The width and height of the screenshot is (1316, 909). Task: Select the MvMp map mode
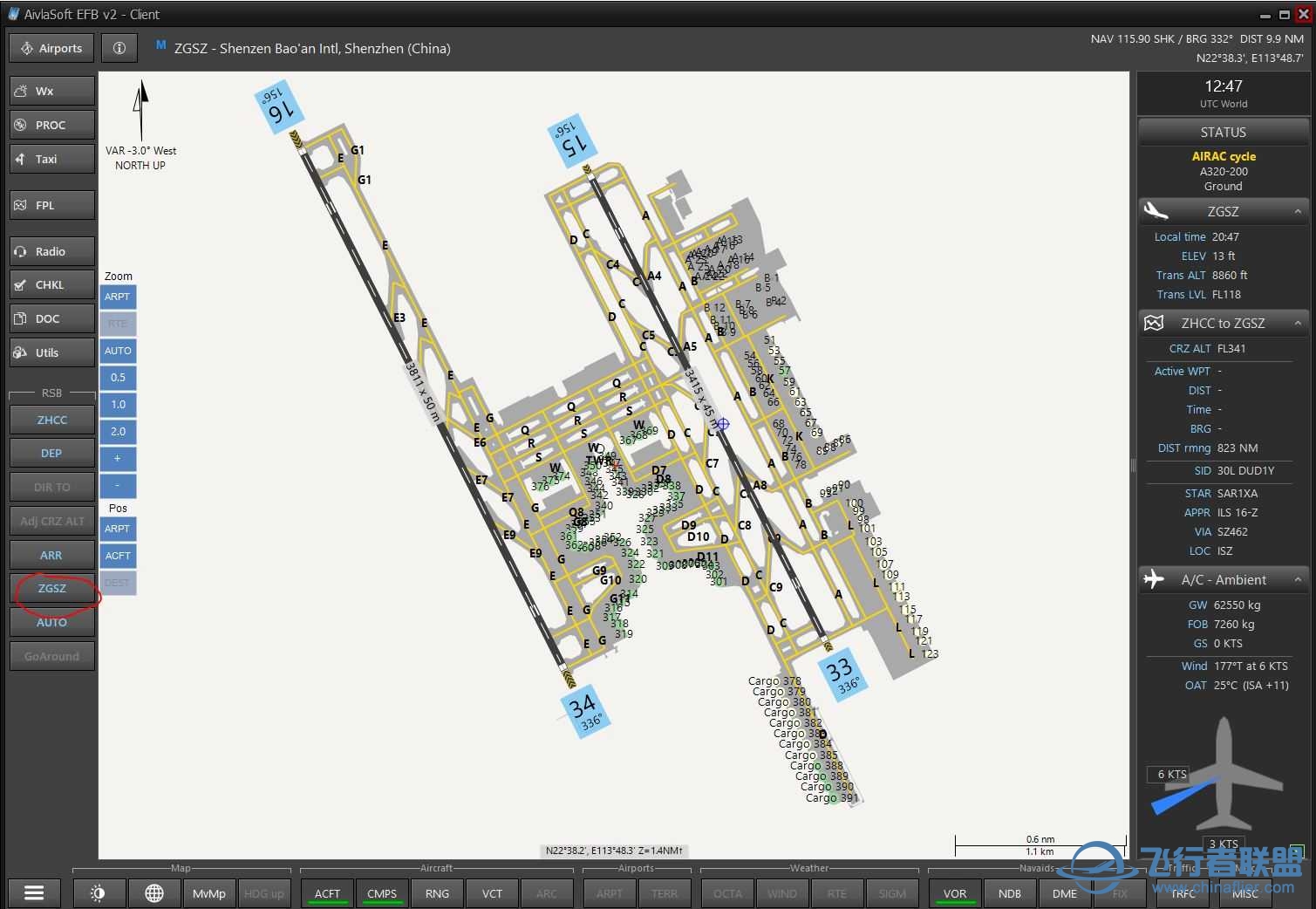(208, 892)
